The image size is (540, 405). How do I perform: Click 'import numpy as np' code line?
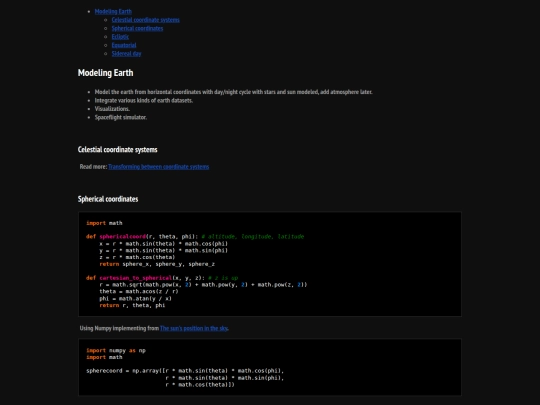tap(116, 351)
